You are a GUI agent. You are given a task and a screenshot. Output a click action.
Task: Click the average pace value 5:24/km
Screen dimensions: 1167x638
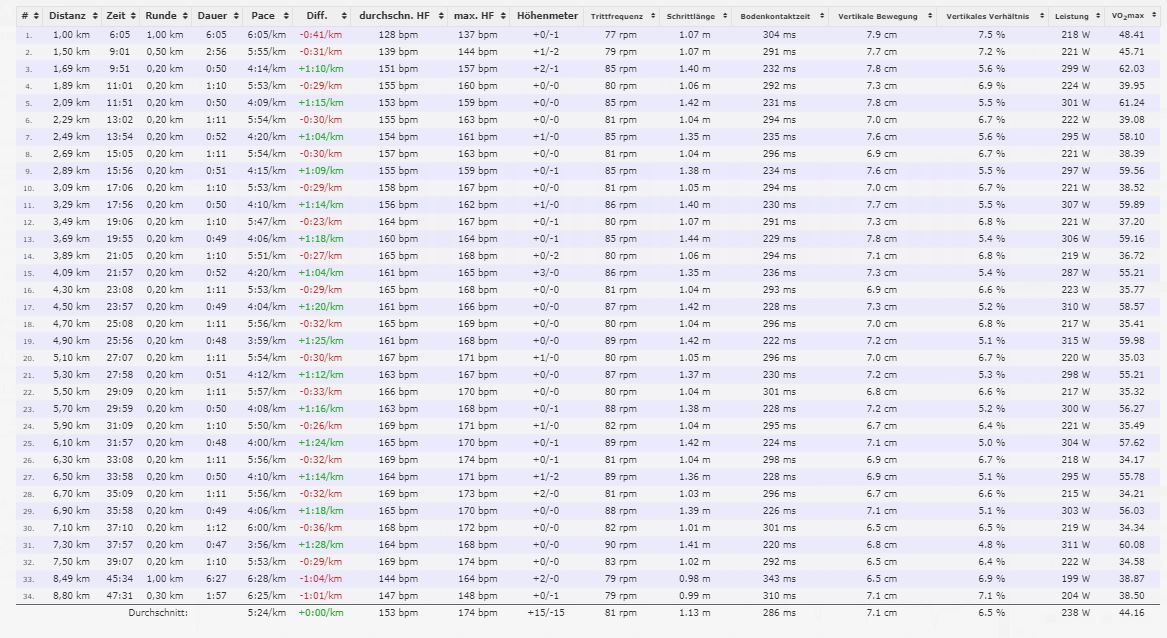tap(267, 612)
